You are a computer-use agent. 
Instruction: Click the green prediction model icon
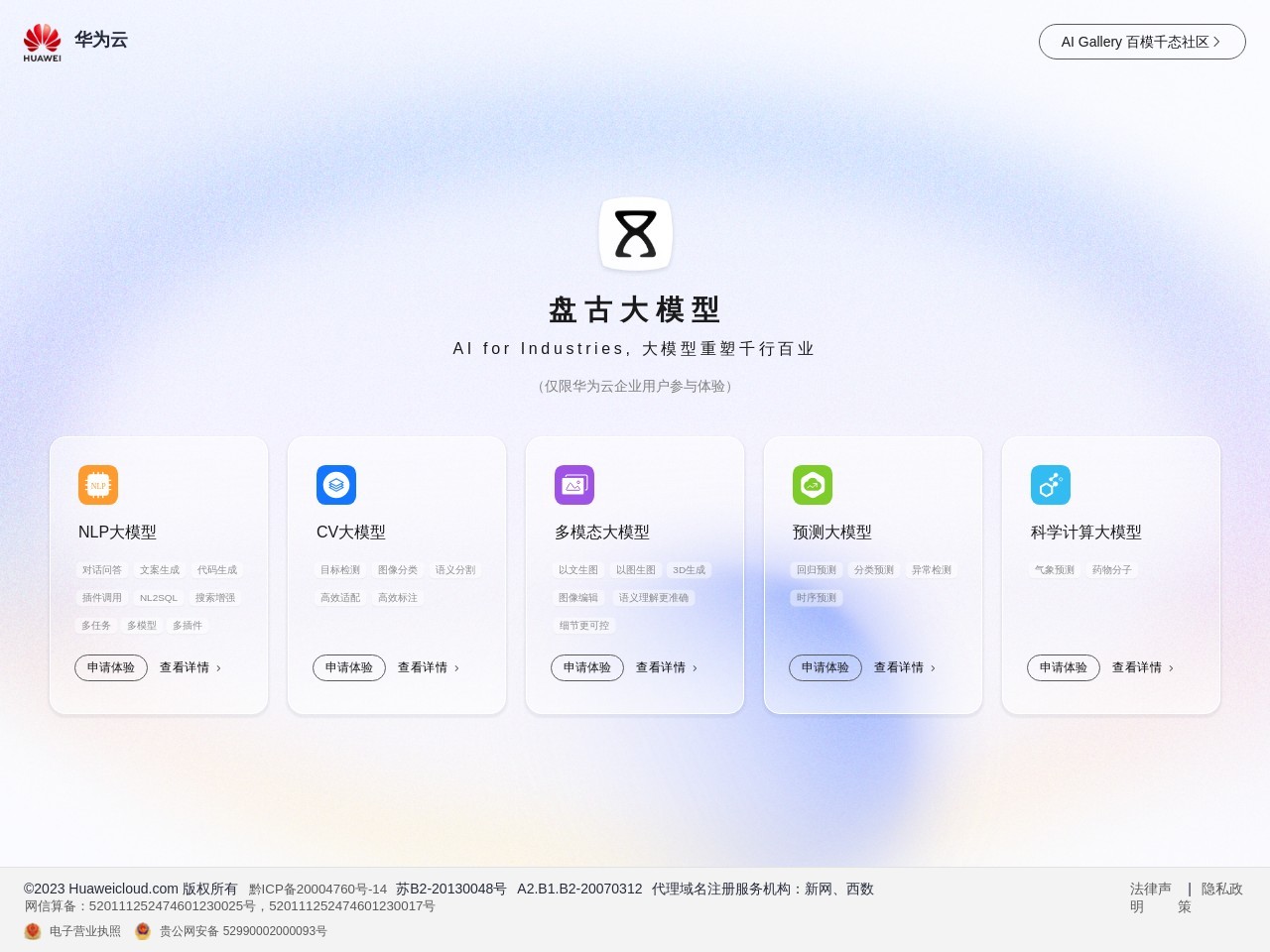click(813, 485)
